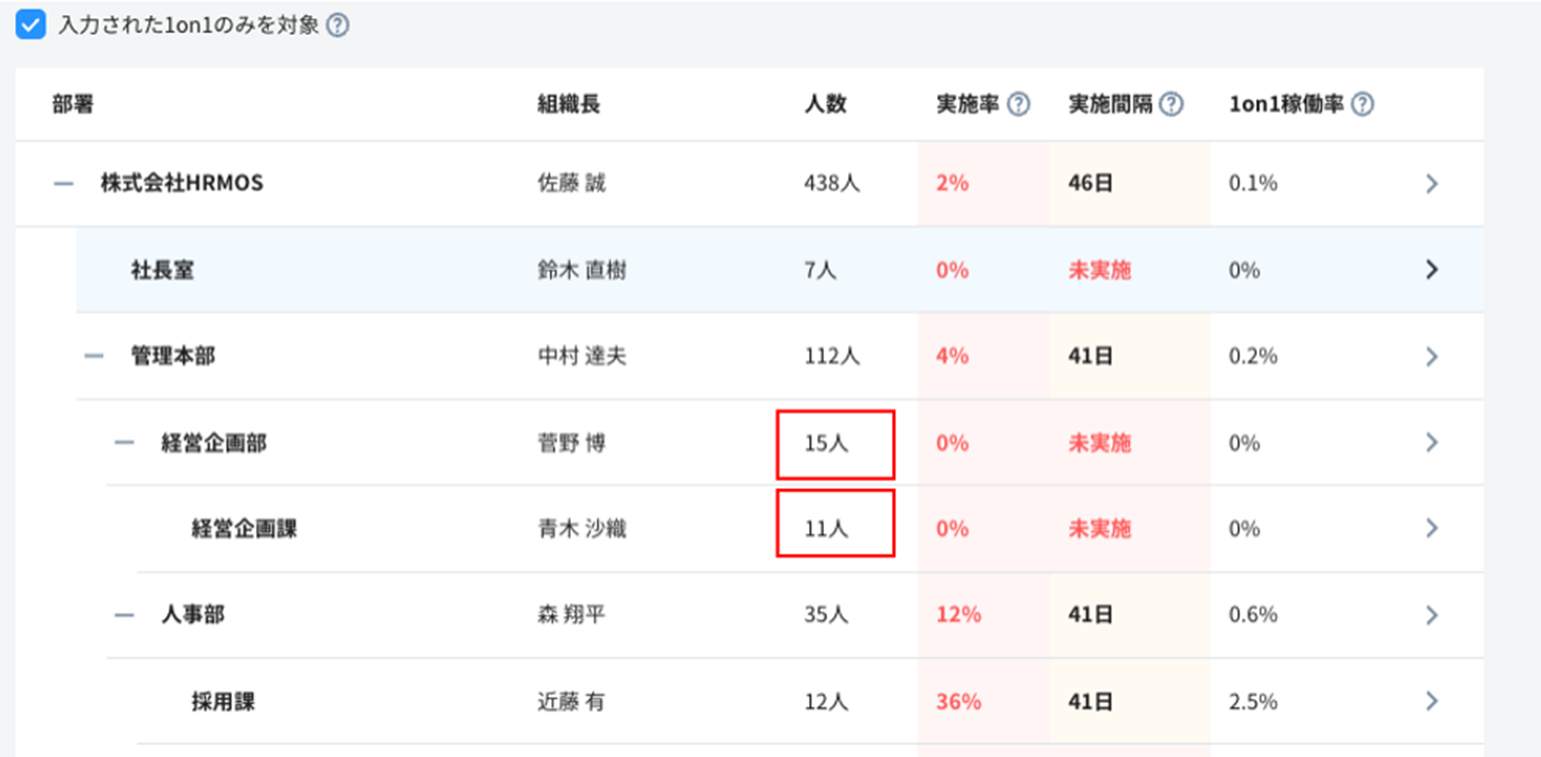Open 人事部 row detail arrow

1431,615
